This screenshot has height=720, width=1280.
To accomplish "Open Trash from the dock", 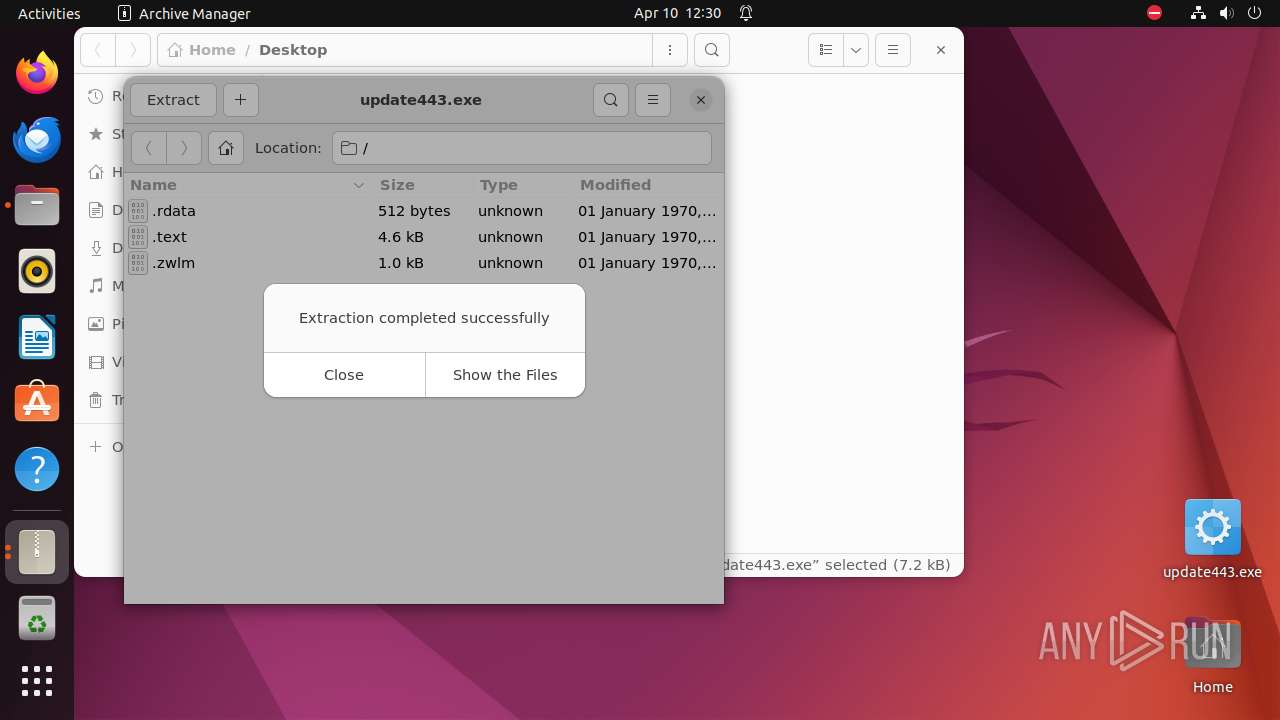I will click(x=37, y=617).
